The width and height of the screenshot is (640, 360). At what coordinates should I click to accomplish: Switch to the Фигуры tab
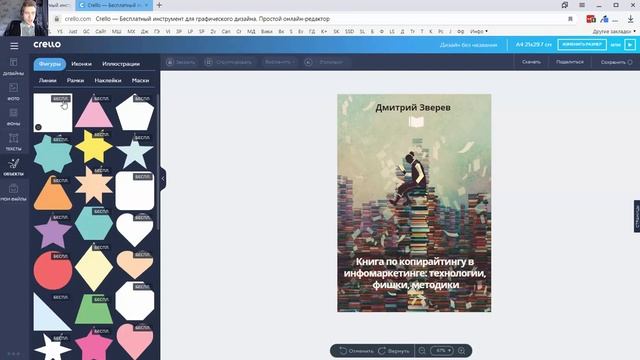50,64
